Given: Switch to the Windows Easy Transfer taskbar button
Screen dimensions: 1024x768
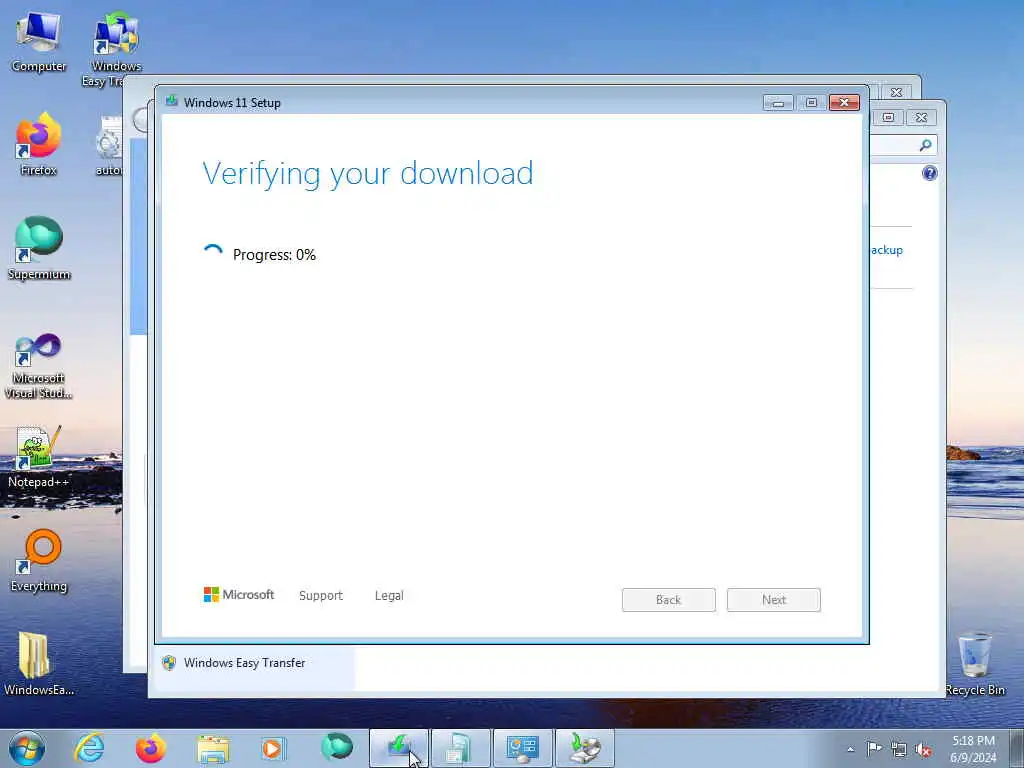Looking at the screenshot, I should coord(584,748).
